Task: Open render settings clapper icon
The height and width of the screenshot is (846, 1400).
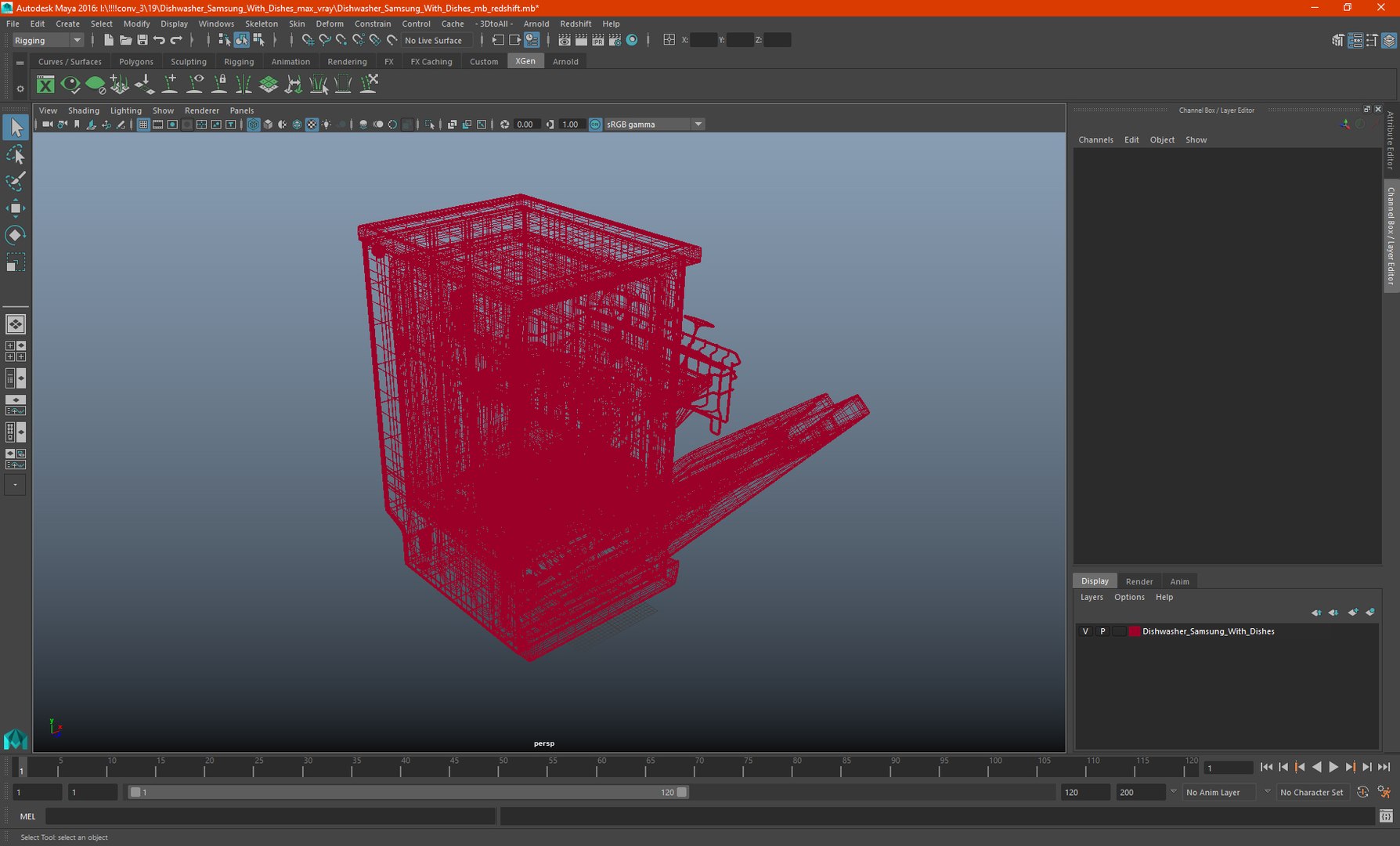Action: click(615, 40)
